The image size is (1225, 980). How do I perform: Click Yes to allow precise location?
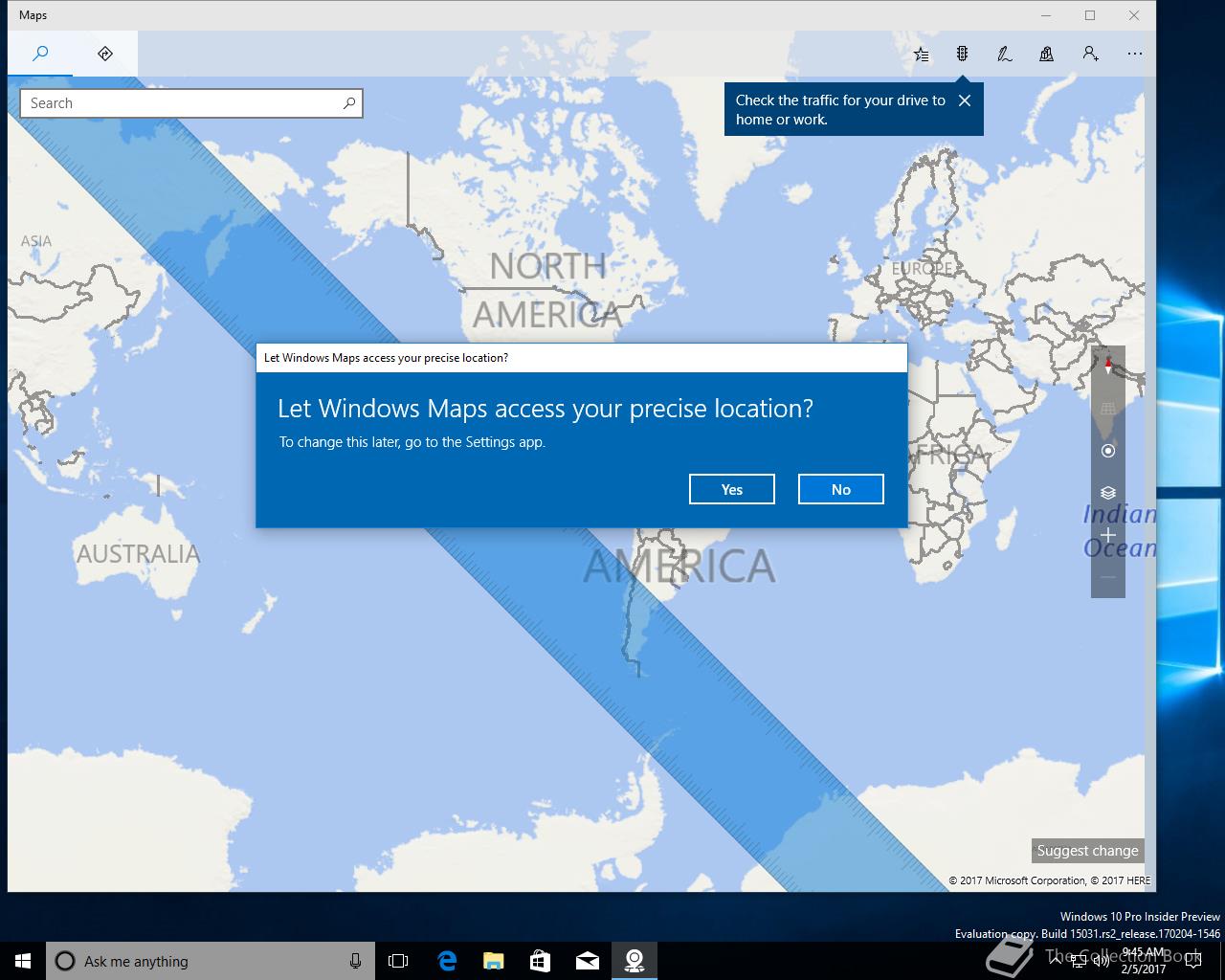(x=732, y=489)
